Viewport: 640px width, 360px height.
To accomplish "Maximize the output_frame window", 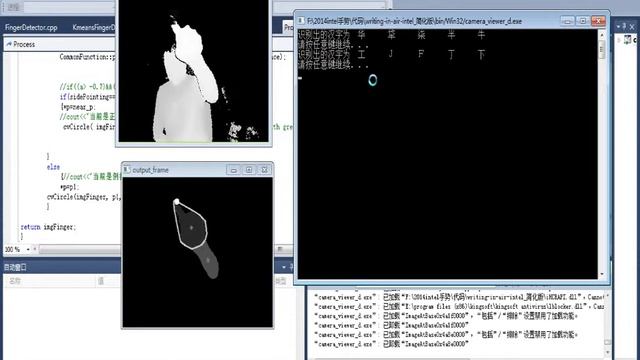I will (x=249, y=170).
